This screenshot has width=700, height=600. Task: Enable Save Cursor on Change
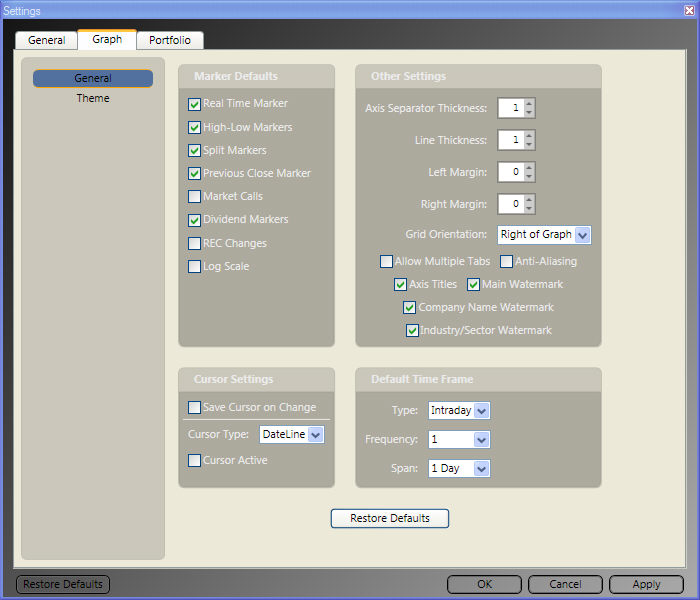(x=195, y=408)
